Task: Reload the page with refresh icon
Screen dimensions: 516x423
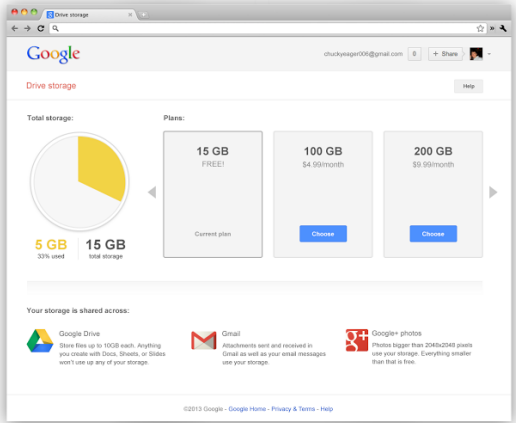Action: [41, 28]
